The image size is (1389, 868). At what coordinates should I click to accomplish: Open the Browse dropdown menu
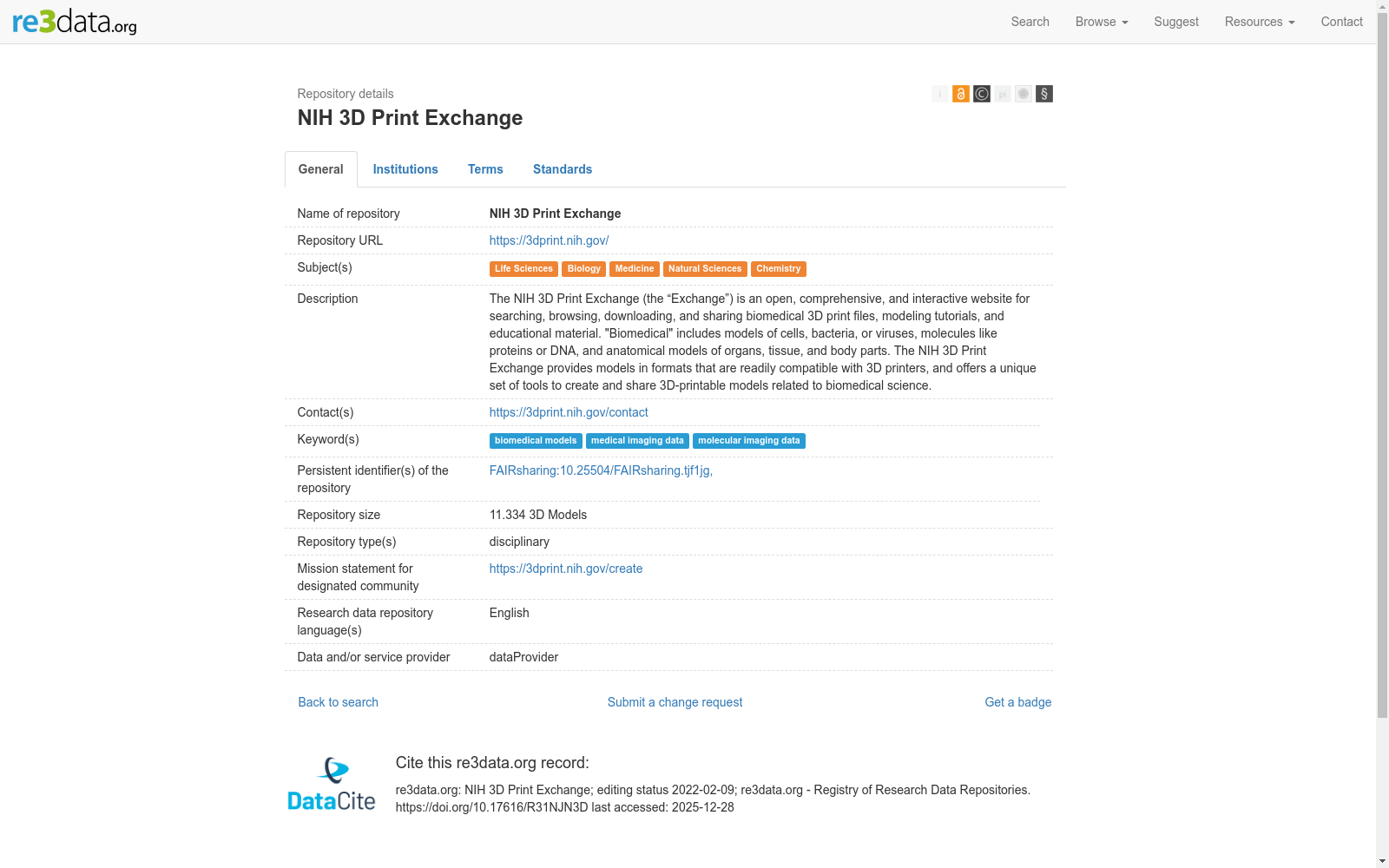tap(1102, 22)
